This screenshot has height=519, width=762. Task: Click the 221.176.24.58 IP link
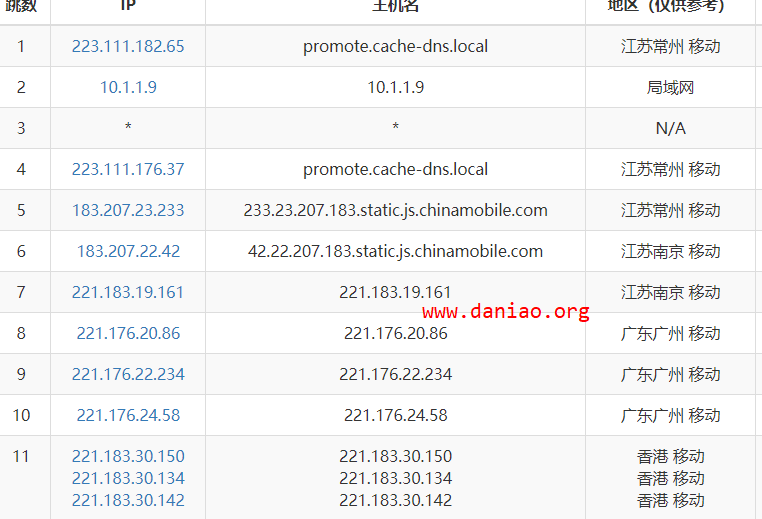pyautogui.click(x=128, y=415)
